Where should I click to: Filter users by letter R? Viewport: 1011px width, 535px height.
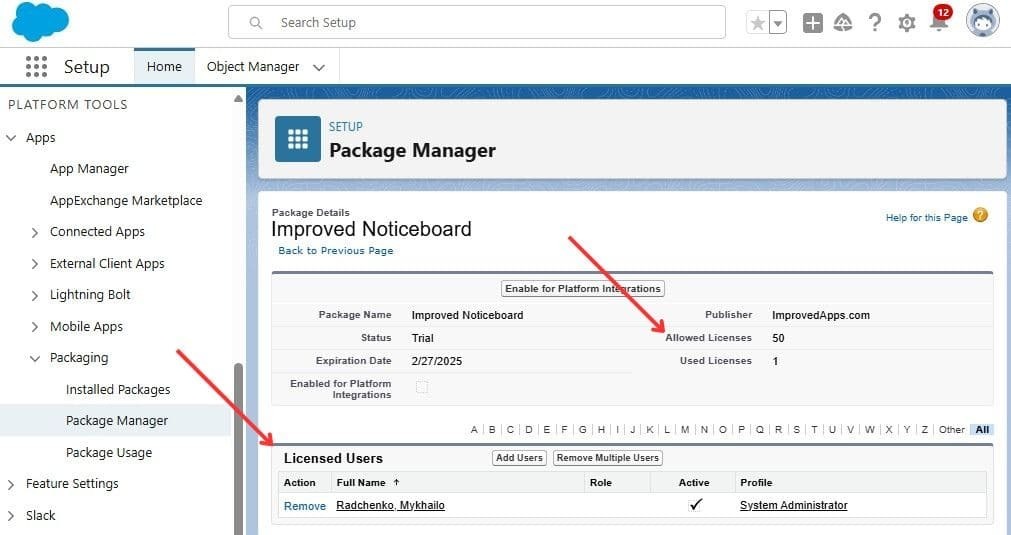pyautogui.click(x=778, y=429)
